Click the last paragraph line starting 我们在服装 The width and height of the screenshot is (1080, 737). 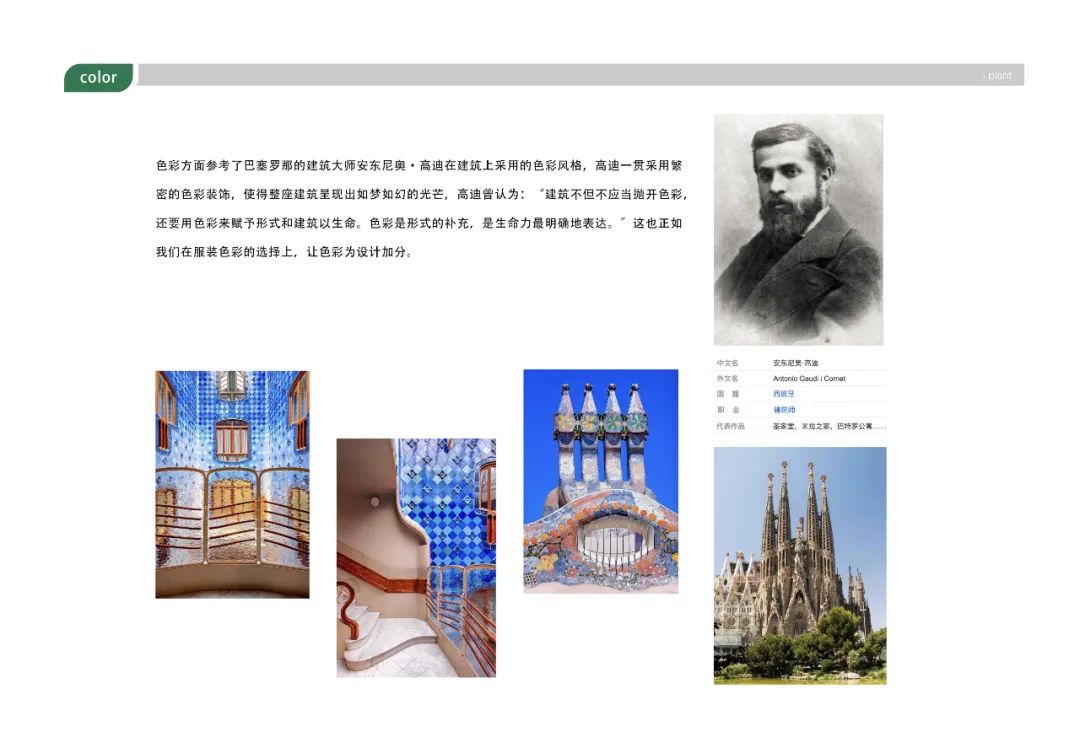284,252
